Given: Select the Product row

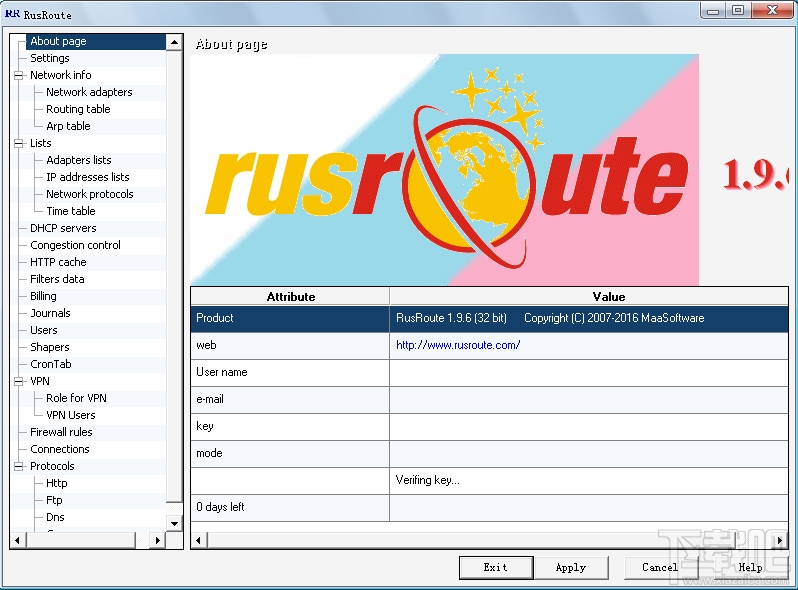Looking at the screenshot, I should (x=490, y=319).
